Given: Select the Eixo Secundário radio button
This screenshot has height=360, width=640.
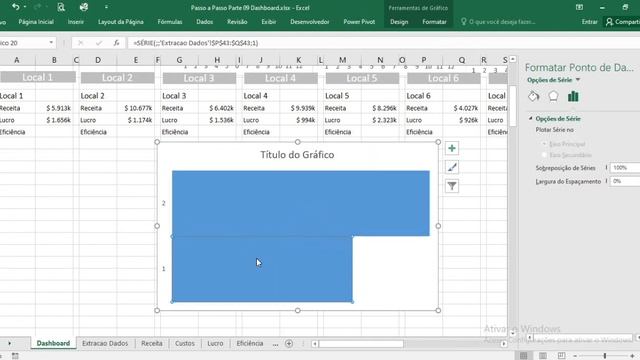Looking at the screenshot, I should [x=544, y=155].
